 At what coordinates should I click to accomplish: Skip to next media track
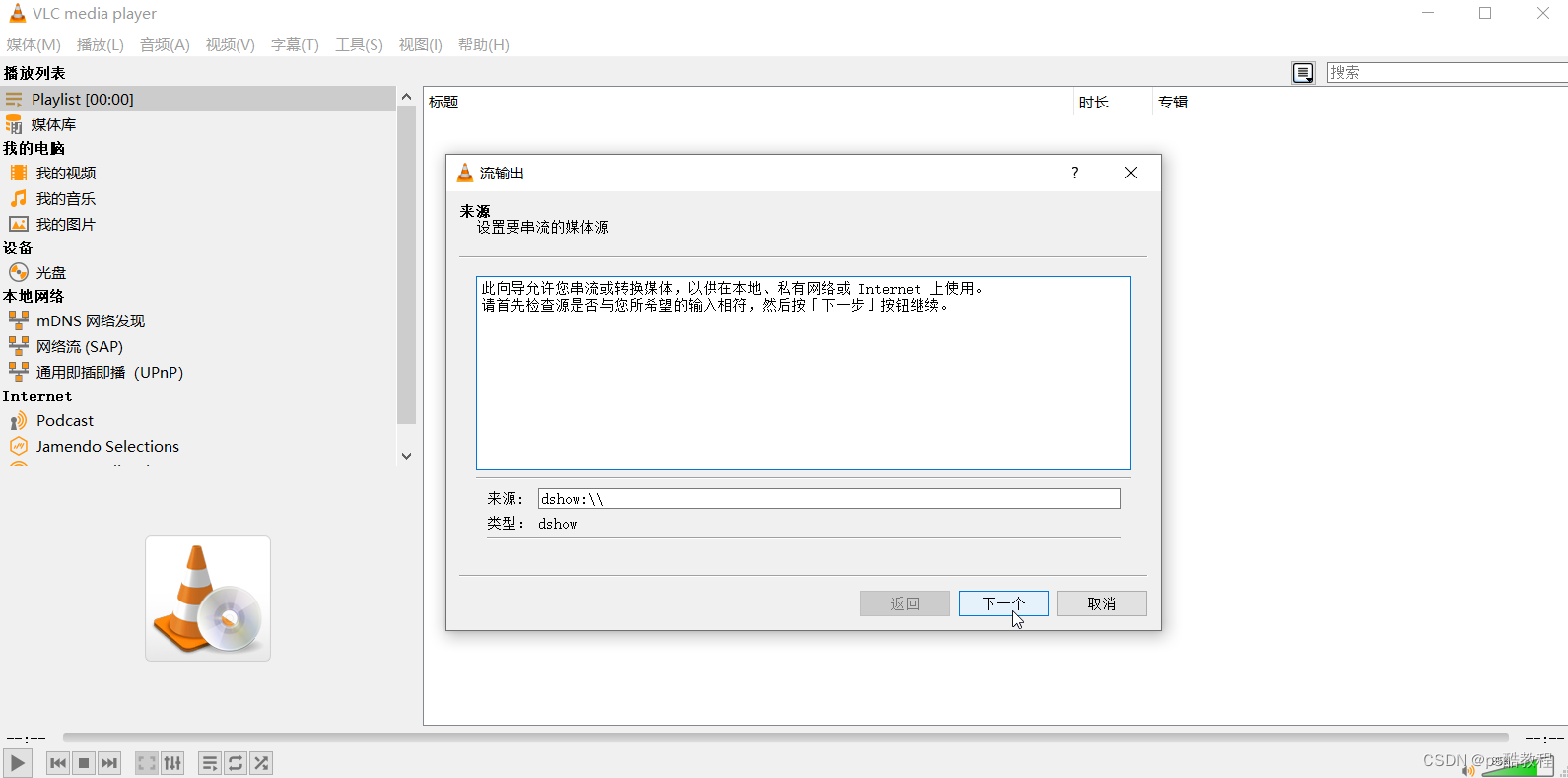[109, 763]
